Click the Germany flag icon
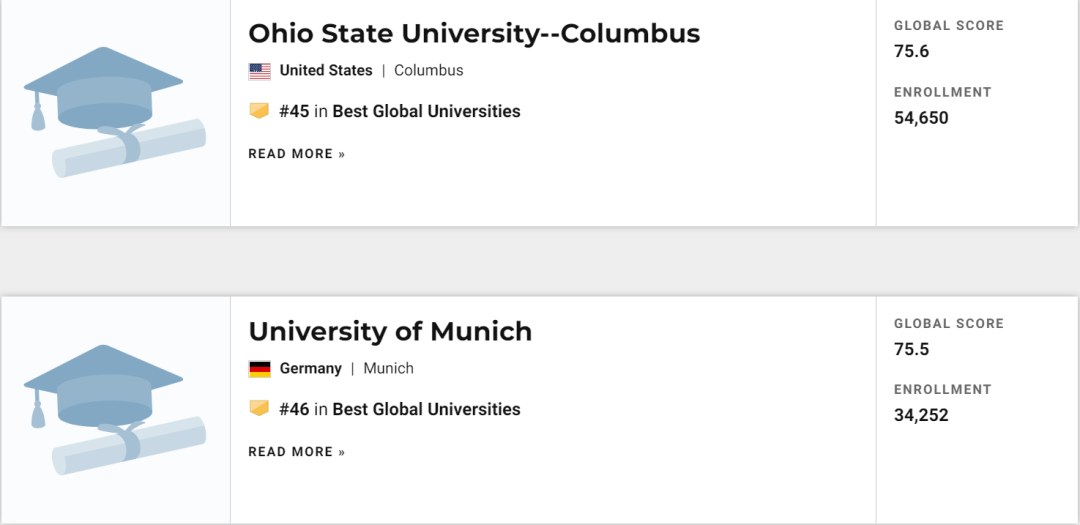The height and width of the screenshot is (525, 1080). click(x=260, y=369)
